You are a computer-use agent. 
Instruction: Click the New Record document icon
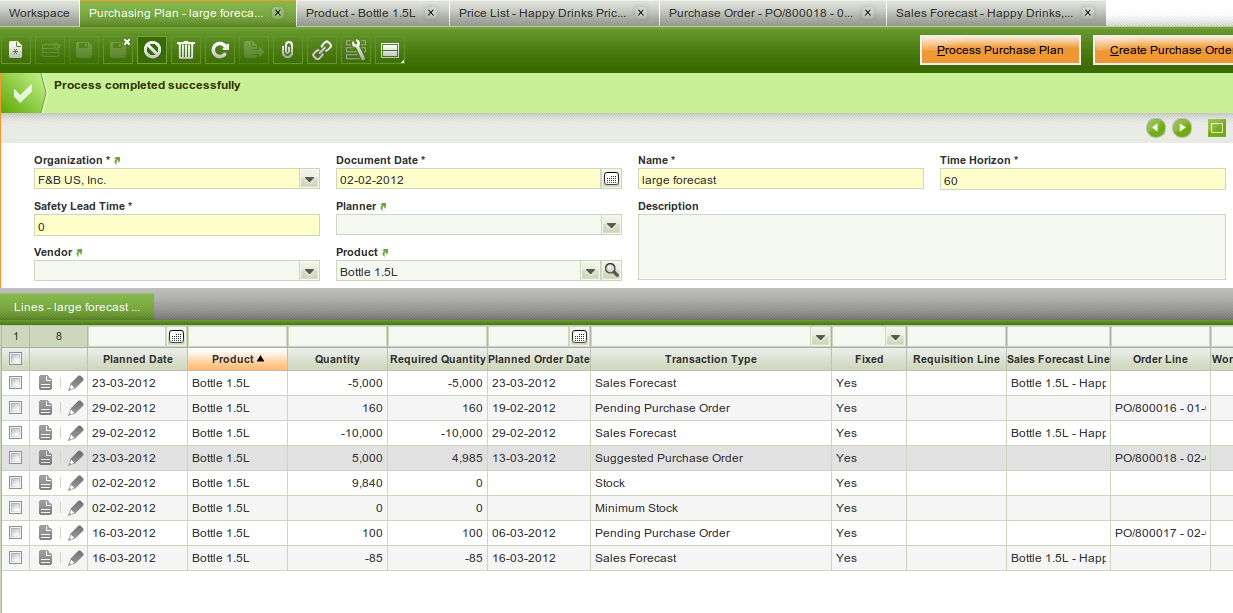[x=16, y=50]
